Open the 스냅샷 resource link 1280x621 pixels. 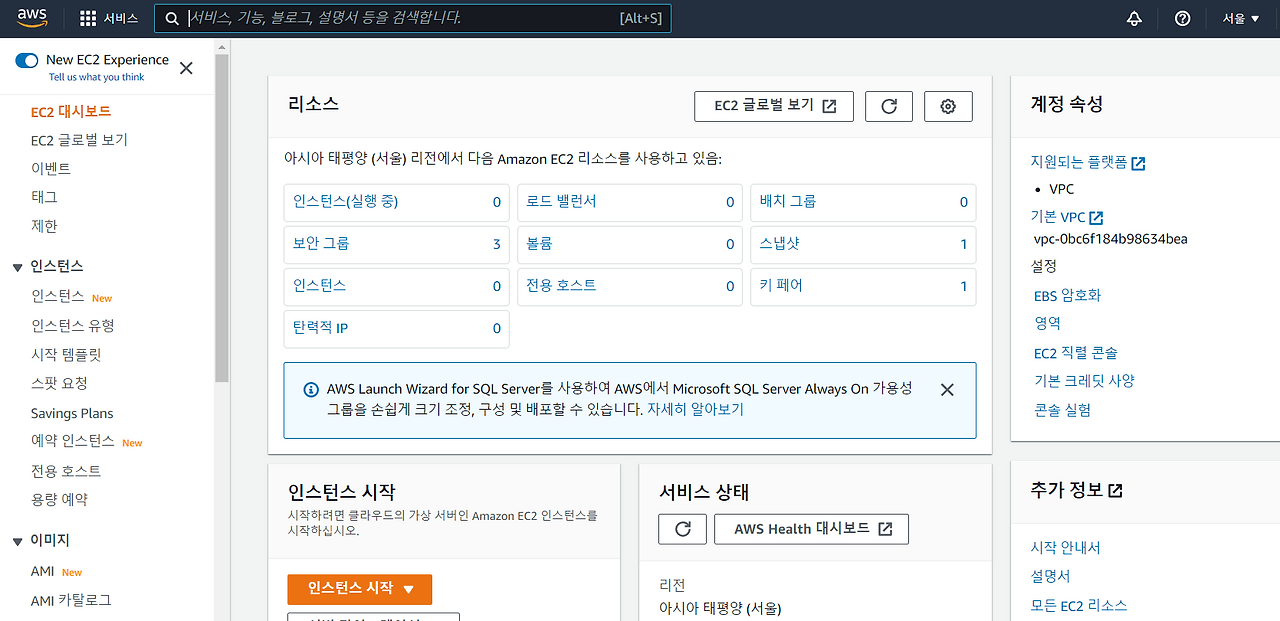[x=780, y=244]
